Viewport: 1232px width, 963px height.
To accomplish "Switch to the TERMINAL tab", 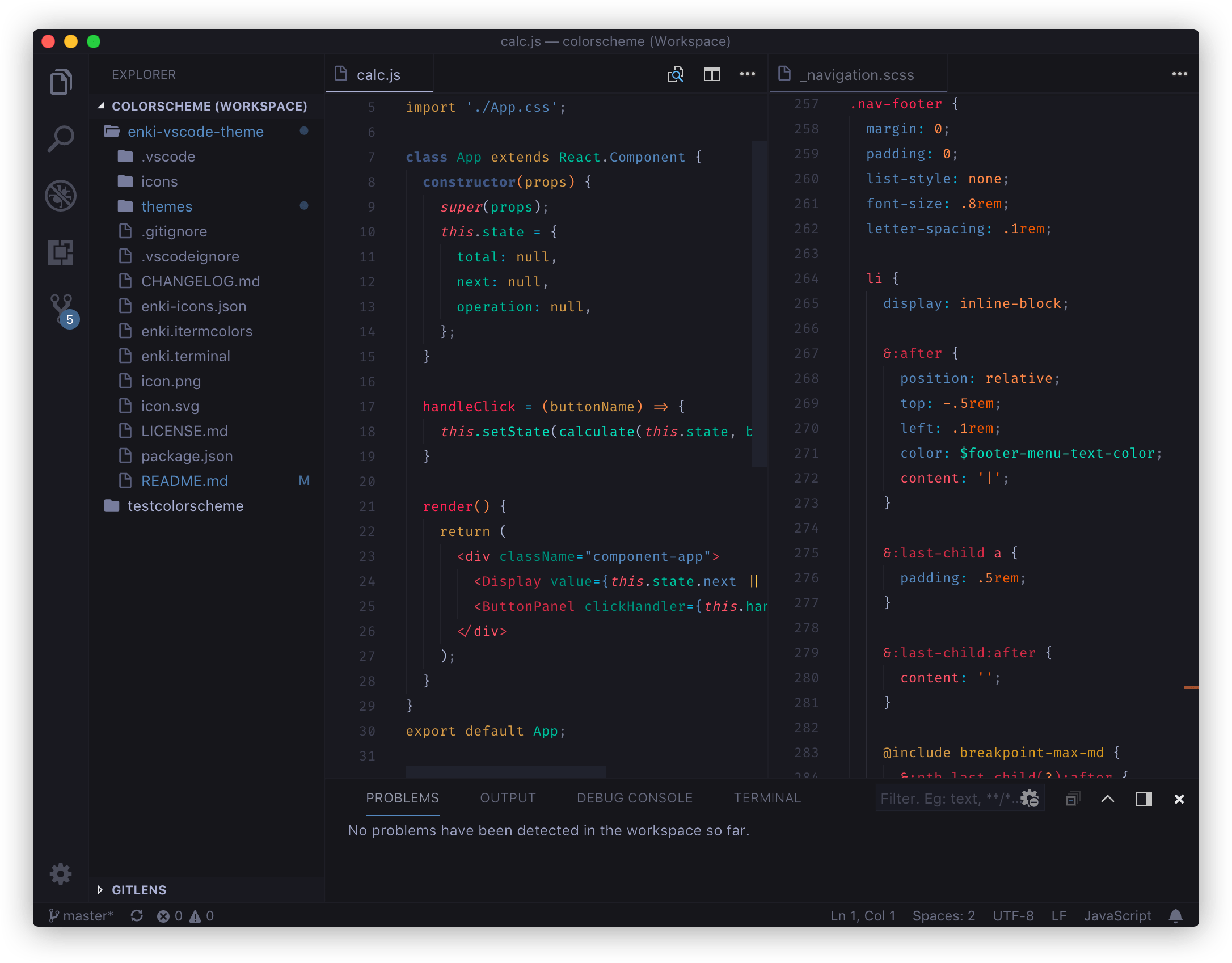I will (x=767, y=798).
